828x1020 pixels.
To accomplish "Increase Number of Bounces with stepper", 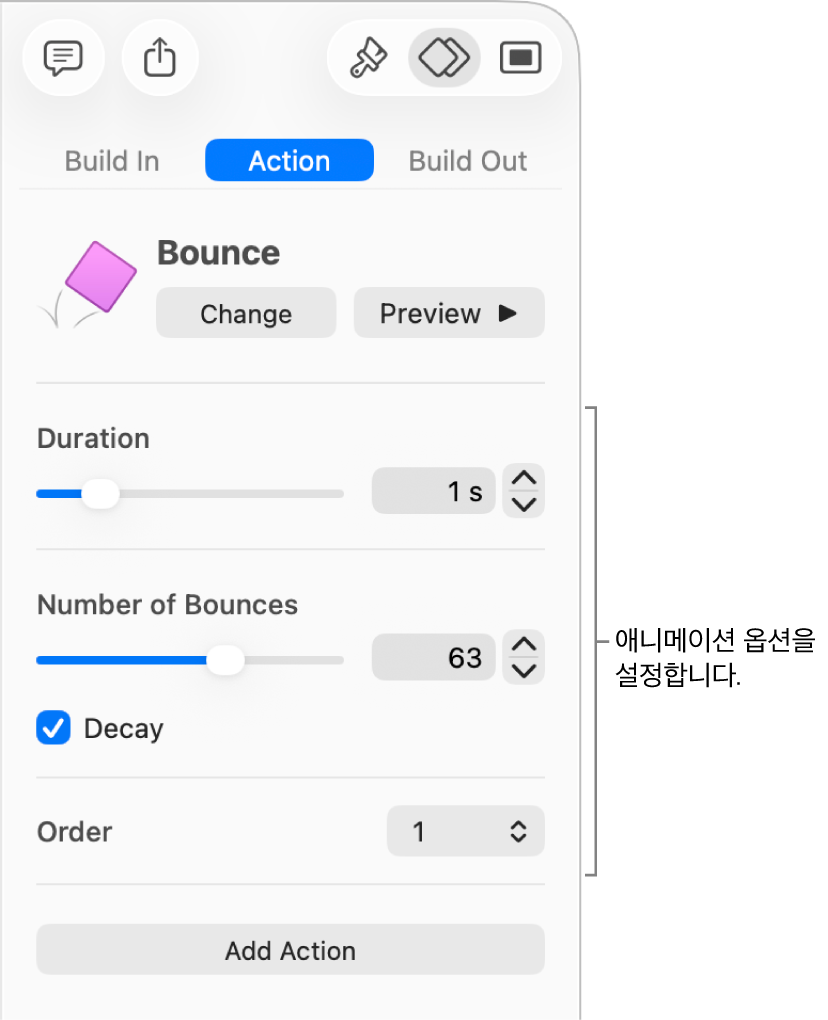I will point(524,645).
